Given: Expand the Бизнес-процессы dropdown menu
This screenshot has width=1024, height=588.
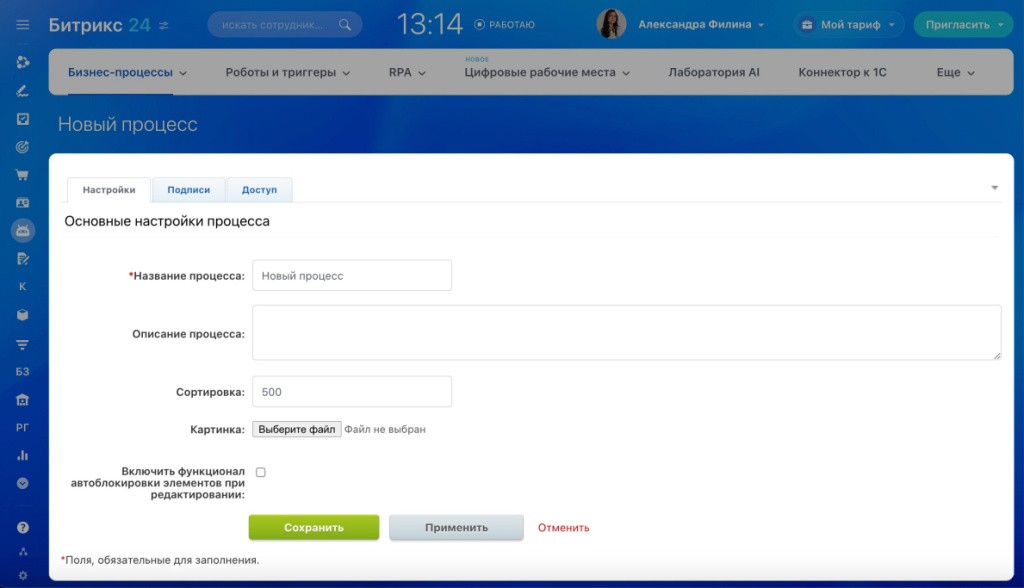Looking at the screenshot, I should 127,73.
